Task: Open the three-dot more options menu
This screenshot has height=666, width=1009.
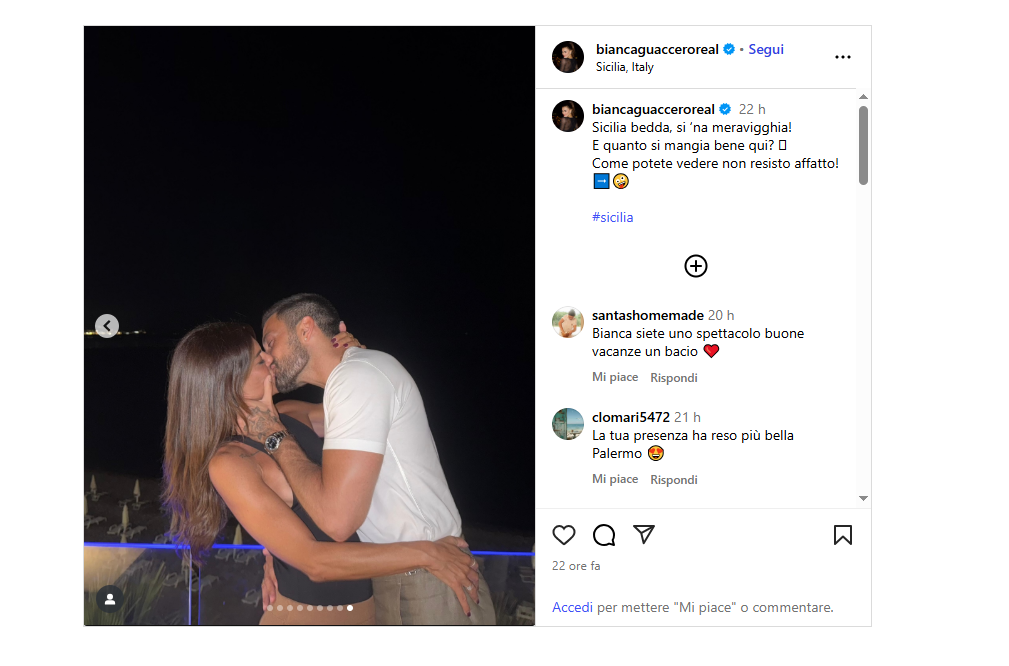Action: pos(842,57)
